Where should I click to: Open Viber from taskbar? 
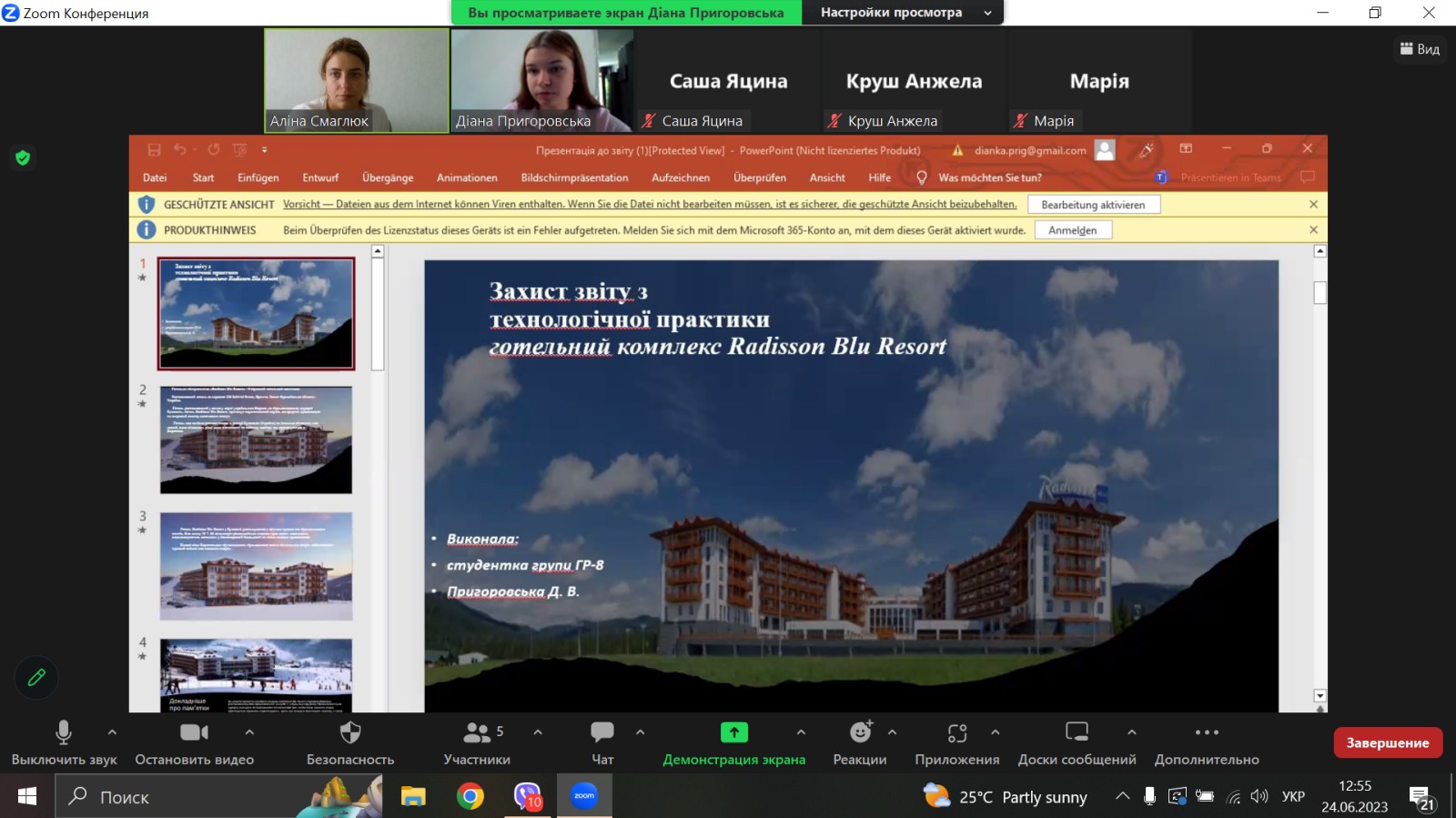coord(528,797)
